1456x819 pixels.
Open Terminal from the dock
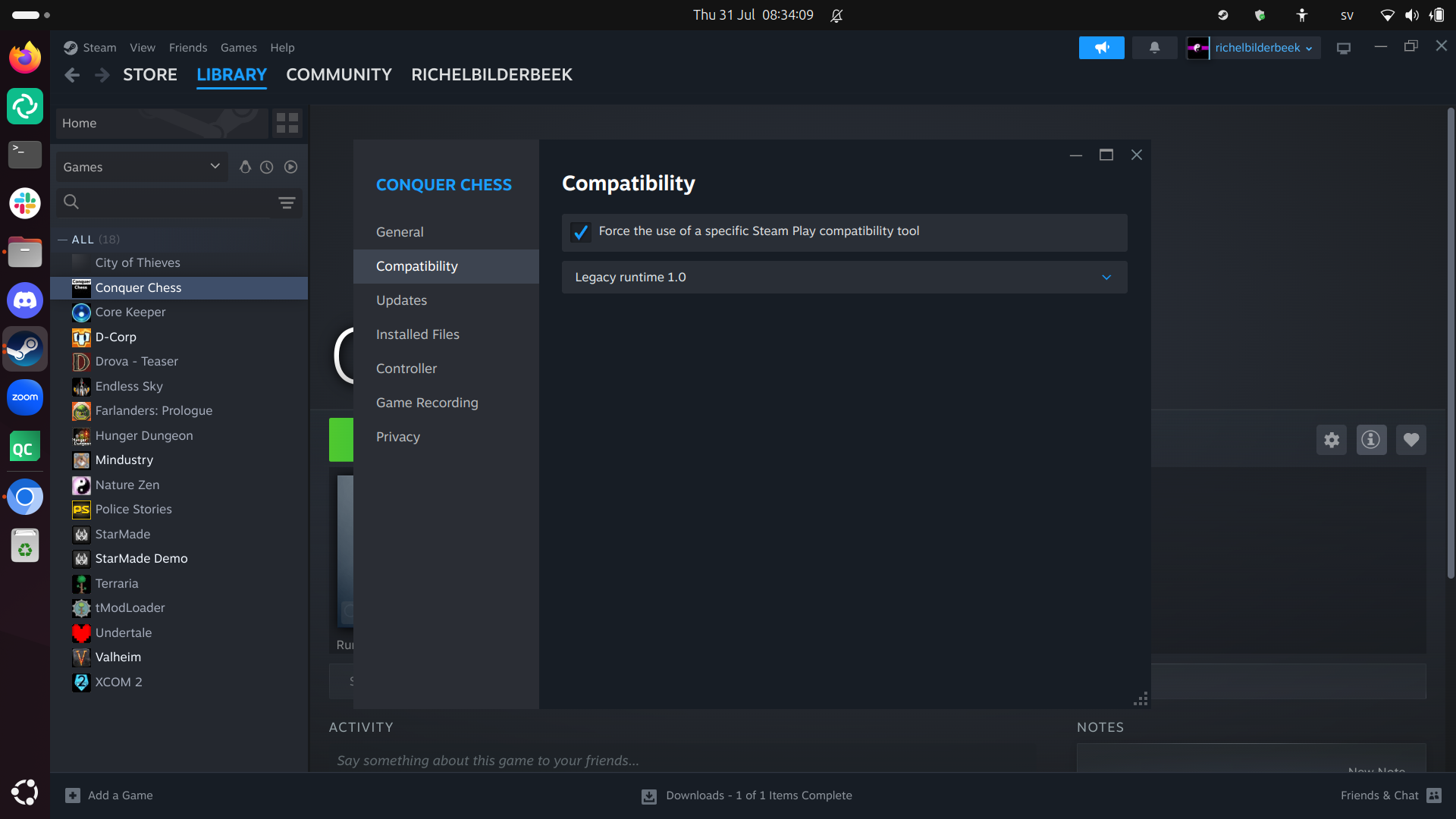[25, 155]
